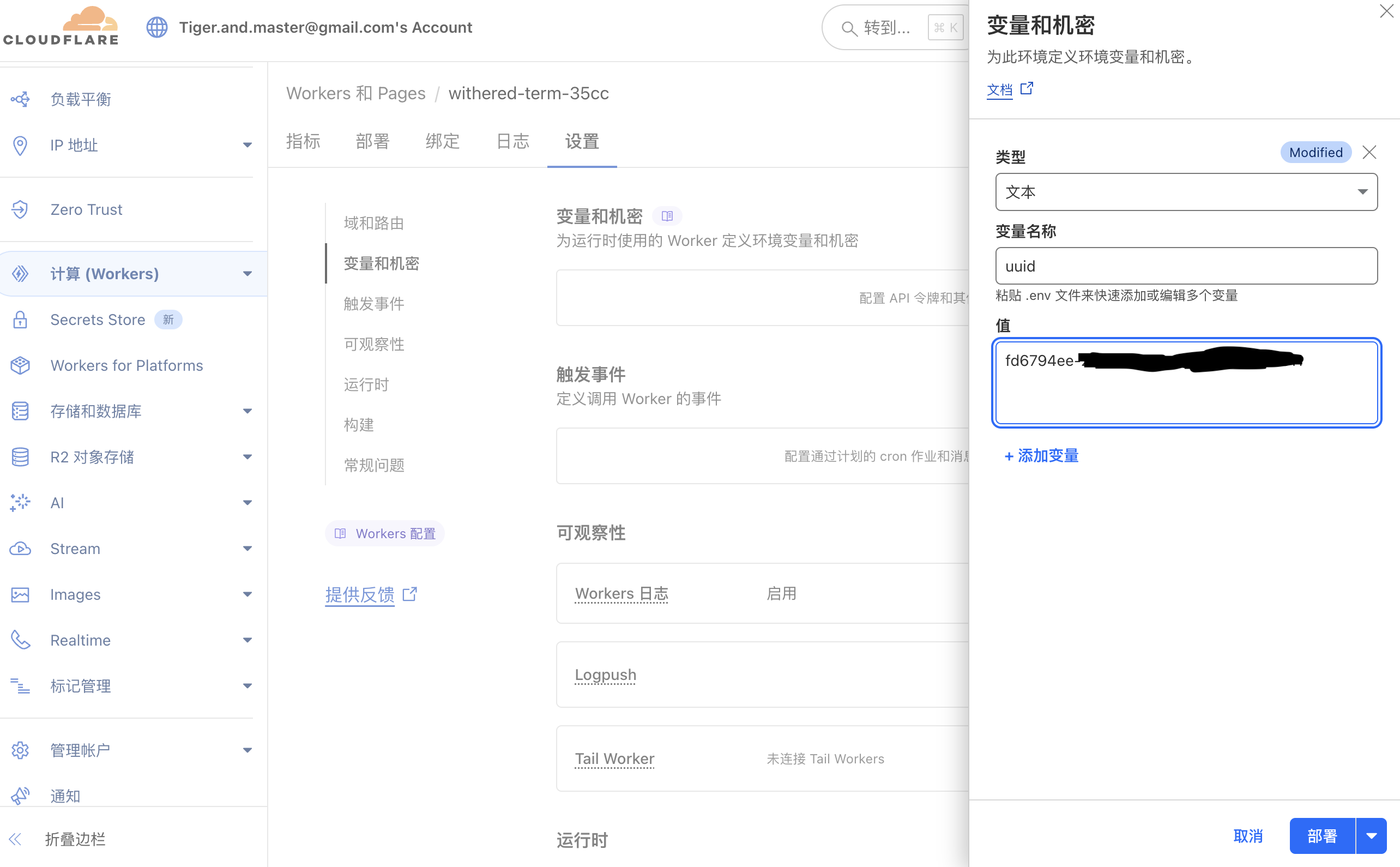
Task: Click the Zero Trust shield icon
Action: pyautogui.click(x=20, y=209)
